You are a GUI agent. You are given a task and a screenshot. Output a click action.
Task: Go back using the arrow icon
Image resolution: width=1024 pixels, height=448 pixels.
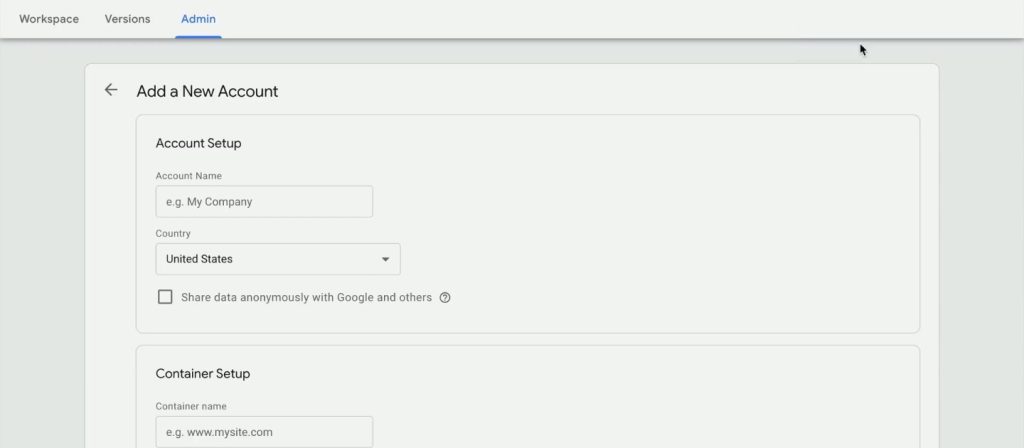[111, 90]
